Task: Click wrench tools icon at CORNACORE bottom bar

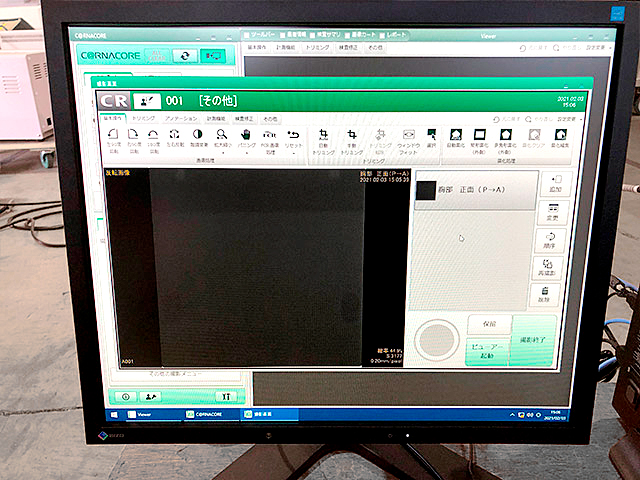Action: pos(226,396)
